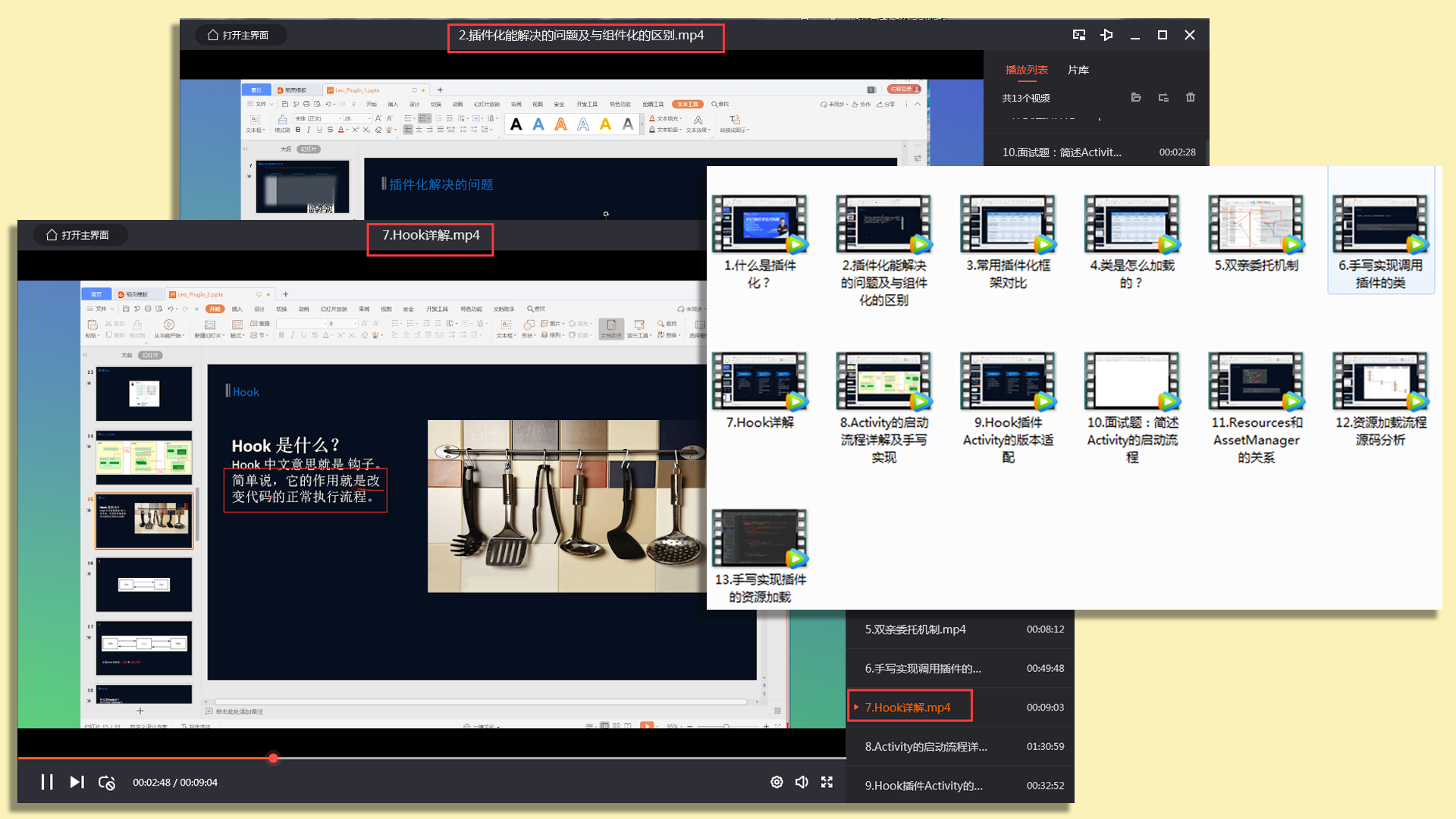Click the loop/timer icon beside next button
This screenshot has width=1456, height=819.
point(107,783)
